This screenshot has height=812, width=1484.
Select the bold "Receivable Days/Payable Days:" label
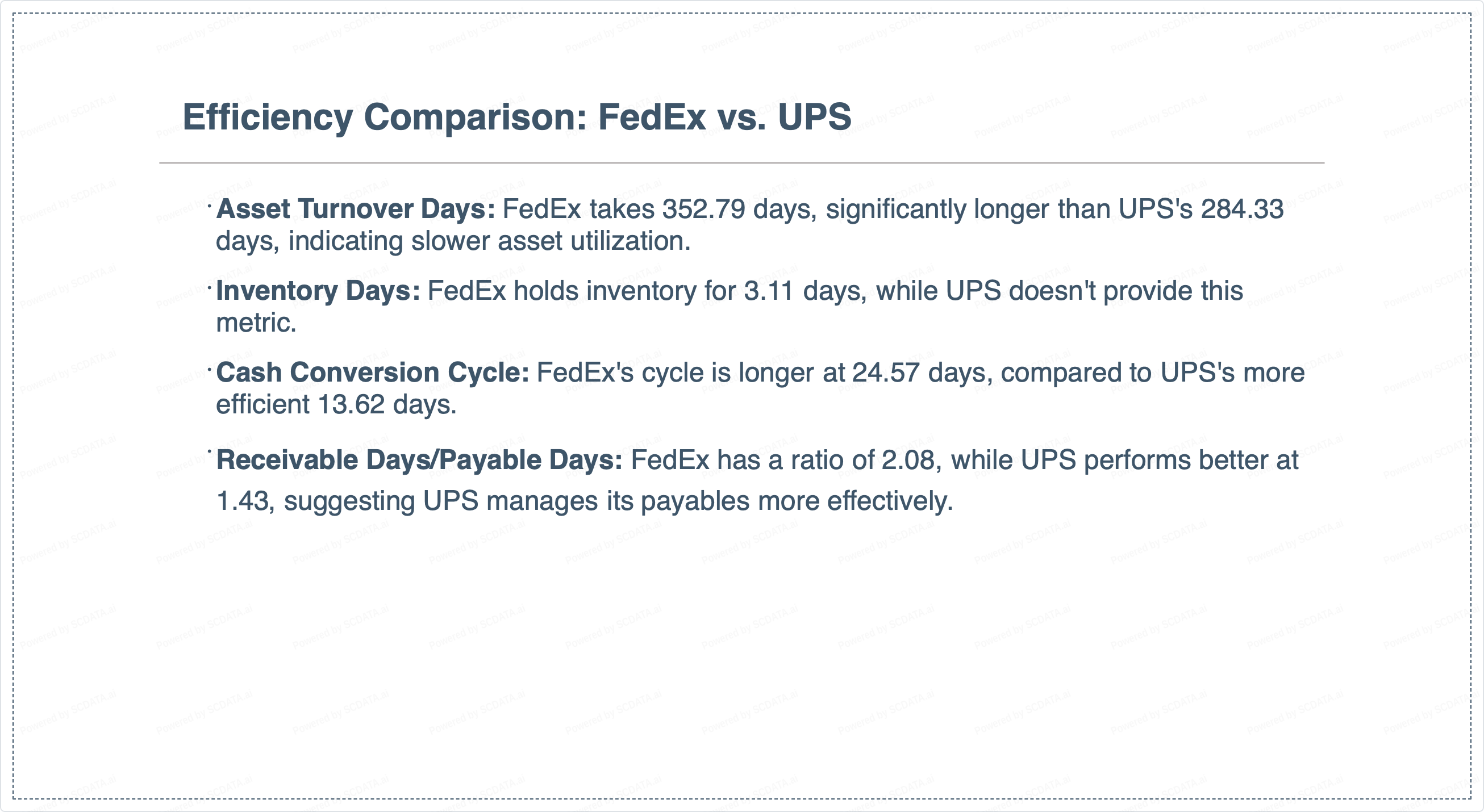419,460
